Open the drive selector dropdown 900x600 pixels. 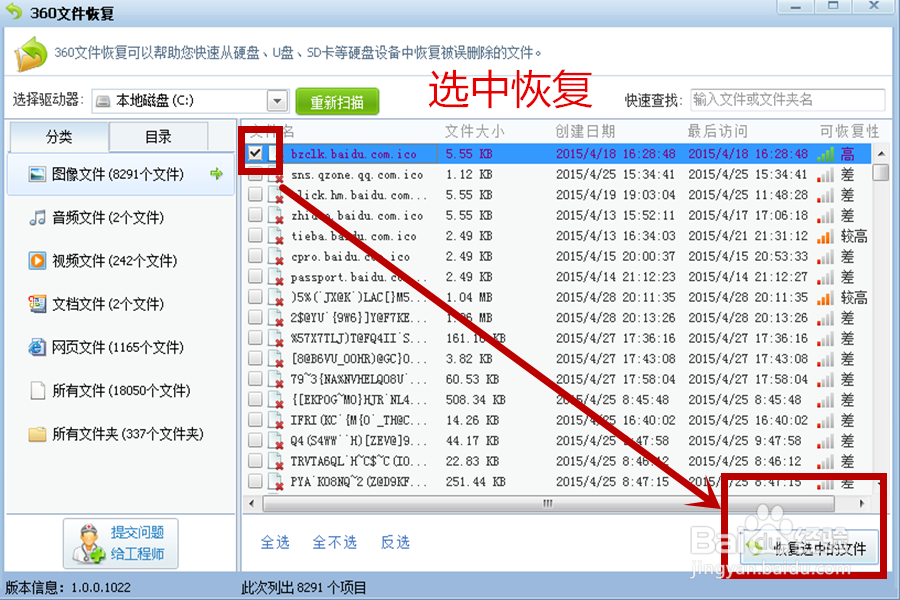[276, 100]
